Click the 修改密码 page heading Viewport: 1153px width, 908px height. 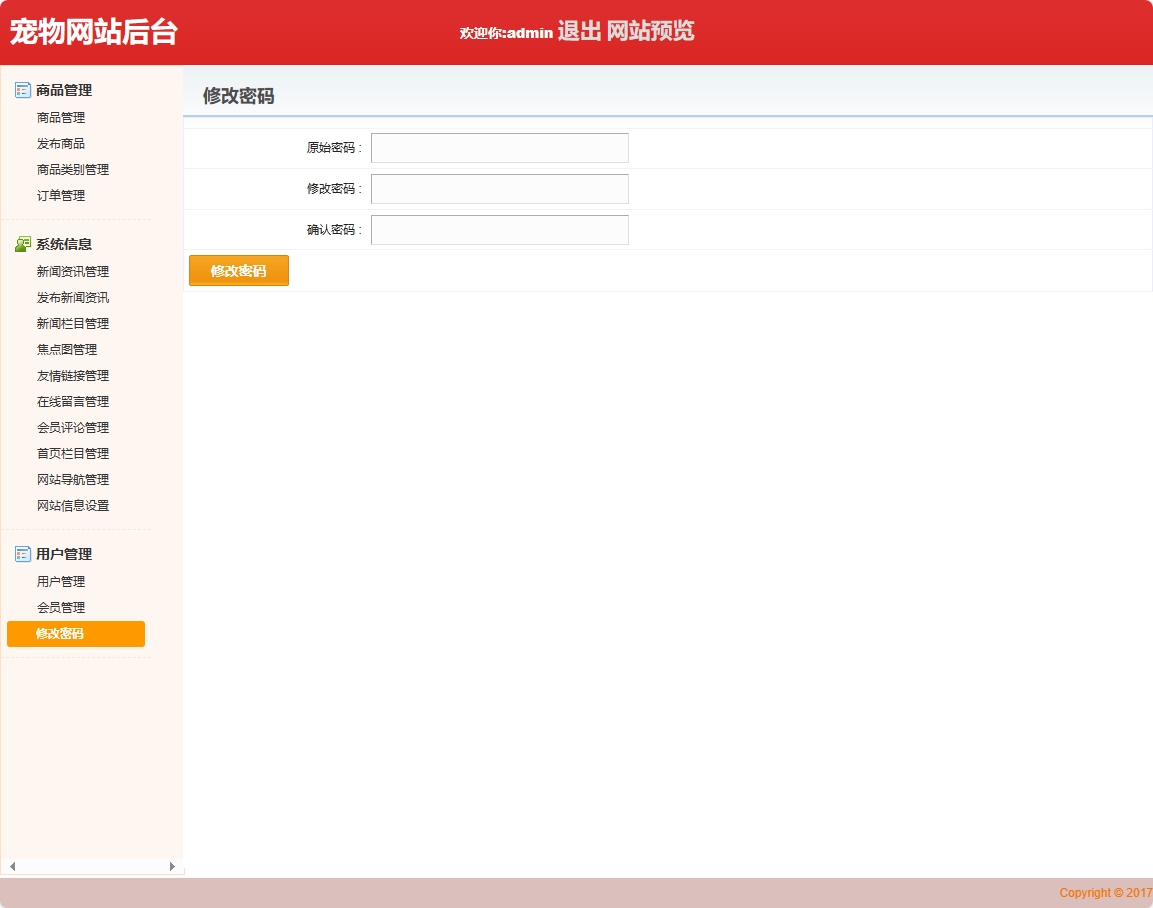(x=238, y=96)
